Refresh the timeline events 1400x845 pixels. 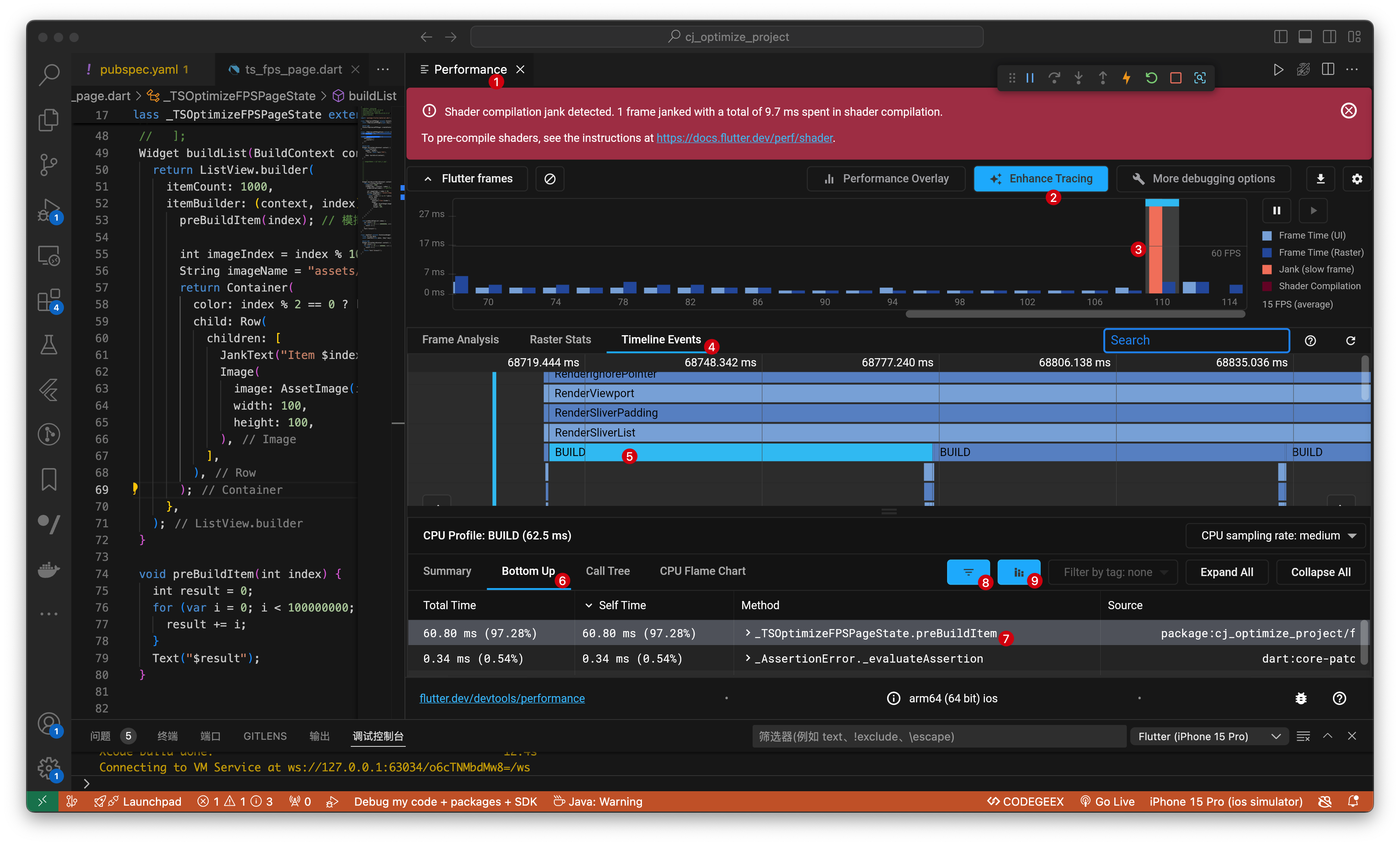(x=1351, y=340)
